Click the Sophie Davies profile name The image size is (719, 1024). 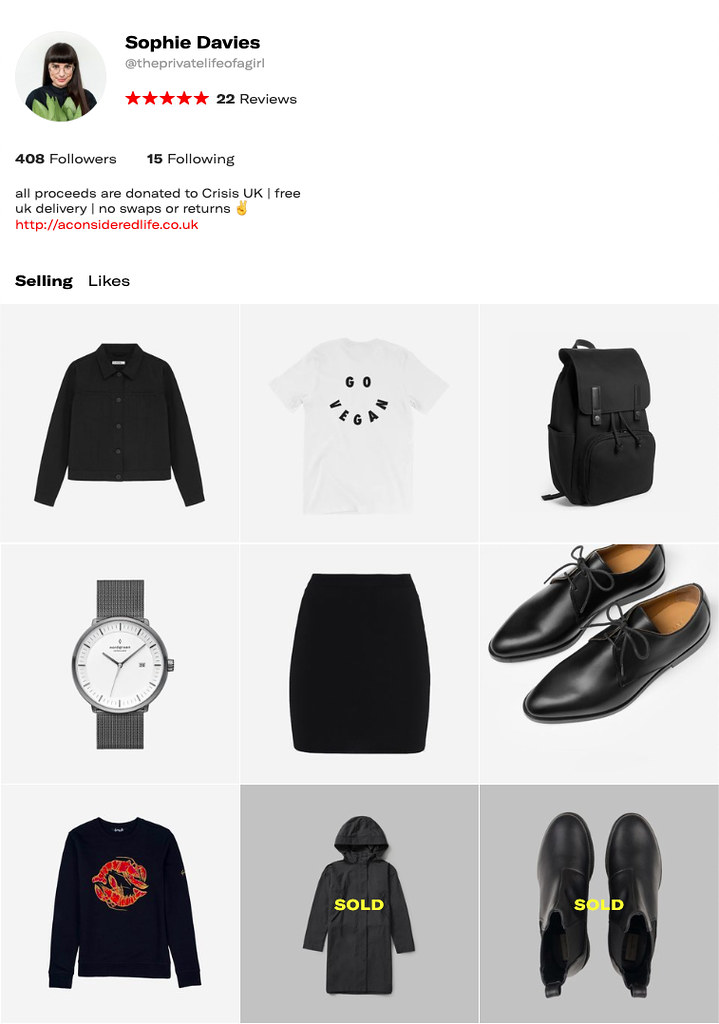coord(193,42)
